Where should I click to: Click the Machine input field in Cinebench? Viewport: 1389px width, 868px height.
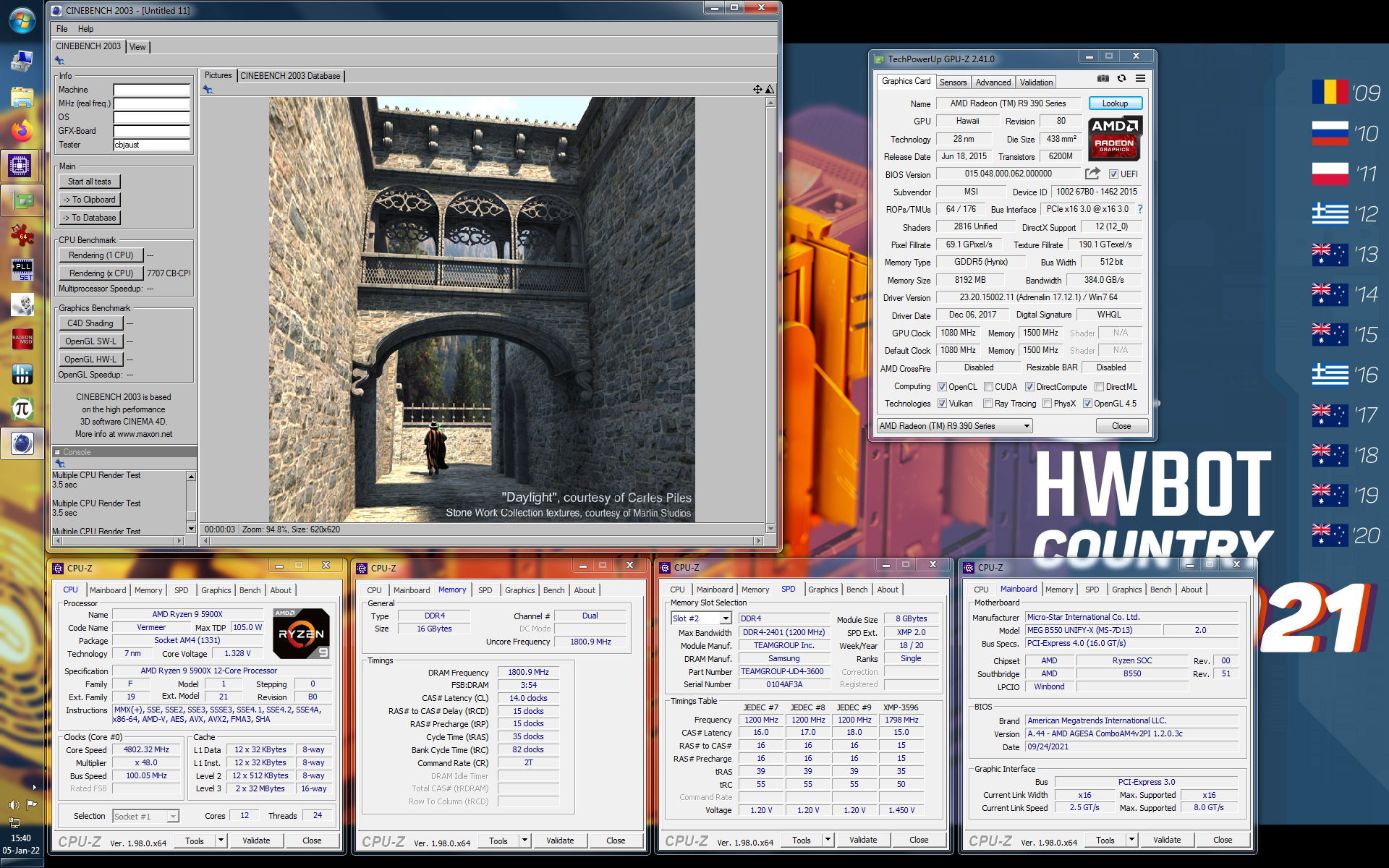point(152,90)
